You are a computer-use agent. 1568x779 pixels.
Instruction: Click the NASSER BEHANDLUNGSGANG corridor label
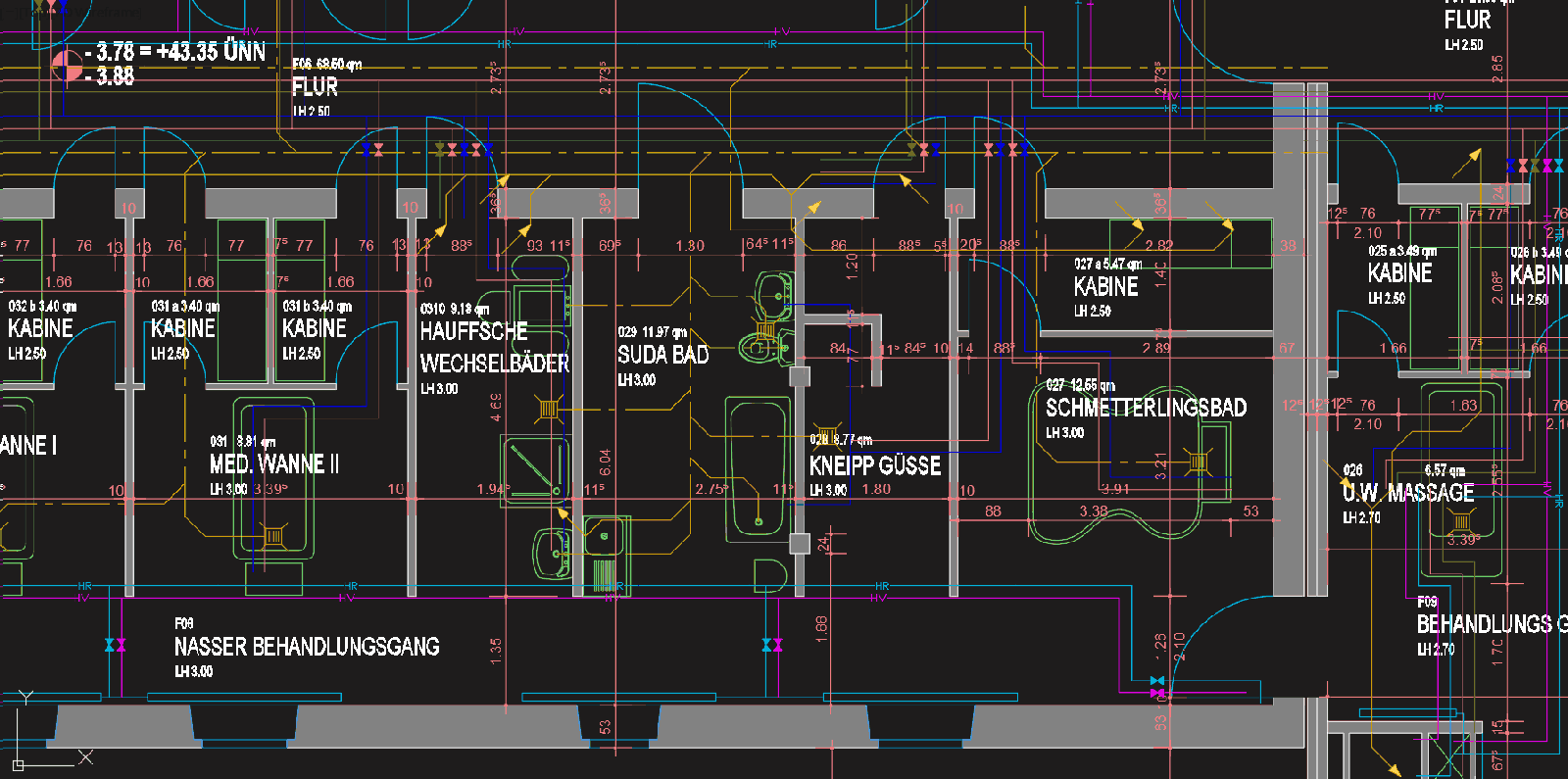[307, 647]
